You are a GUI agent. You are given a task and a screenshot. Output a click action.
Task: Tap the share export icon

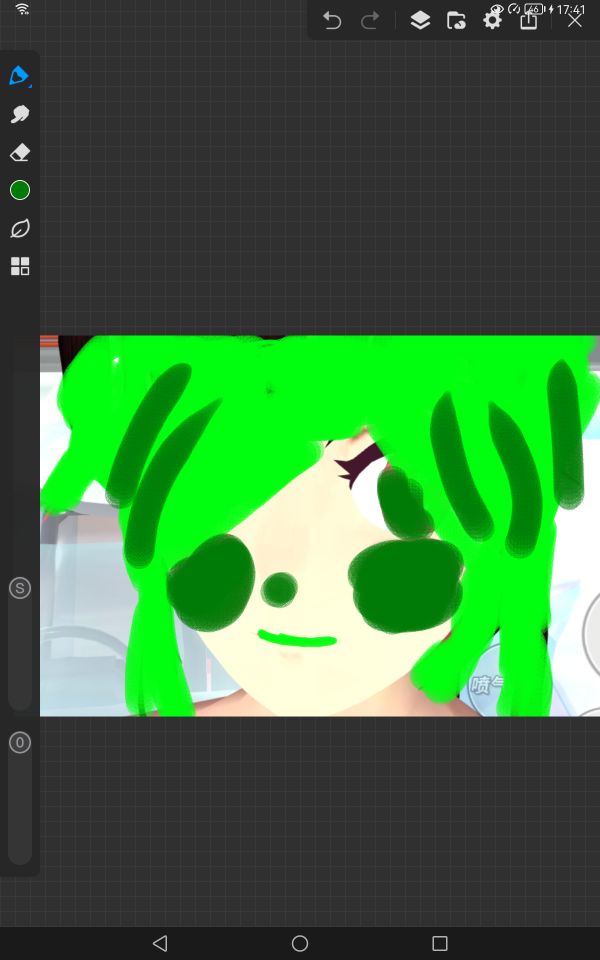(528, 21)
